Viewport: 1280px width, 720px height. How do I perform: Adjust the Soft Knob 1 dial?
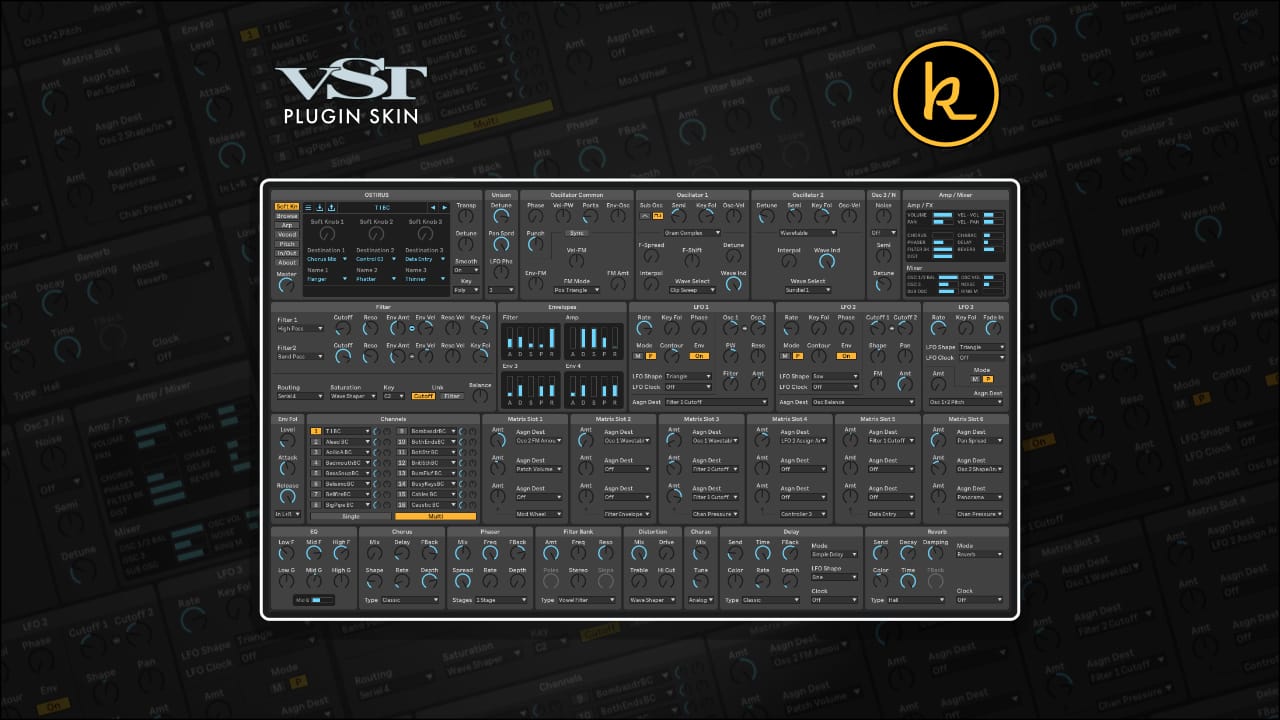pyautogui.click(x=327, y=233)
